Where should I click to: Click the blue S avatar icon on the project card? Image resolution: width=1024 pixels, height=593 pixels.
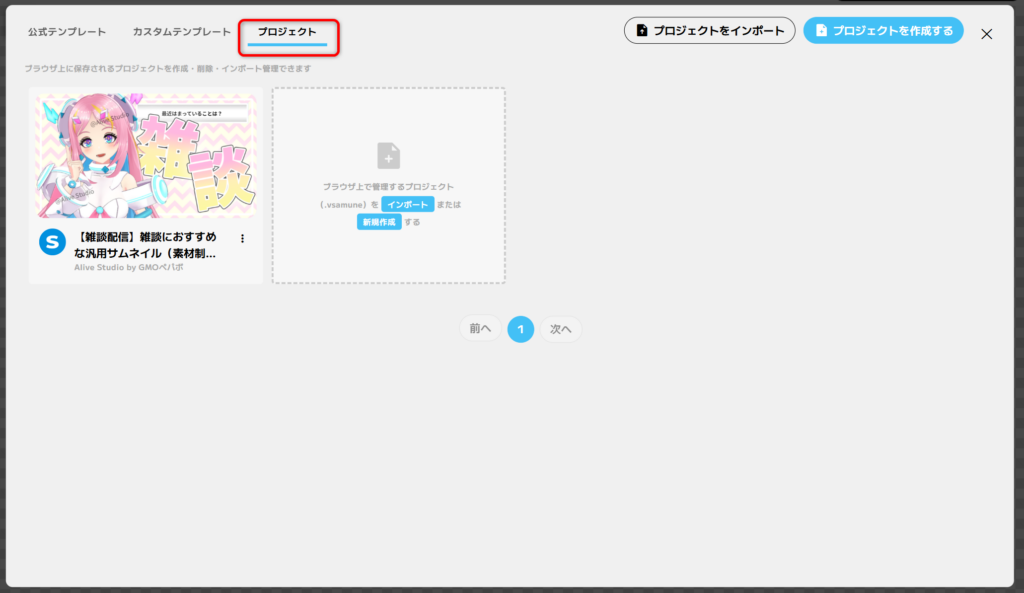52,242
